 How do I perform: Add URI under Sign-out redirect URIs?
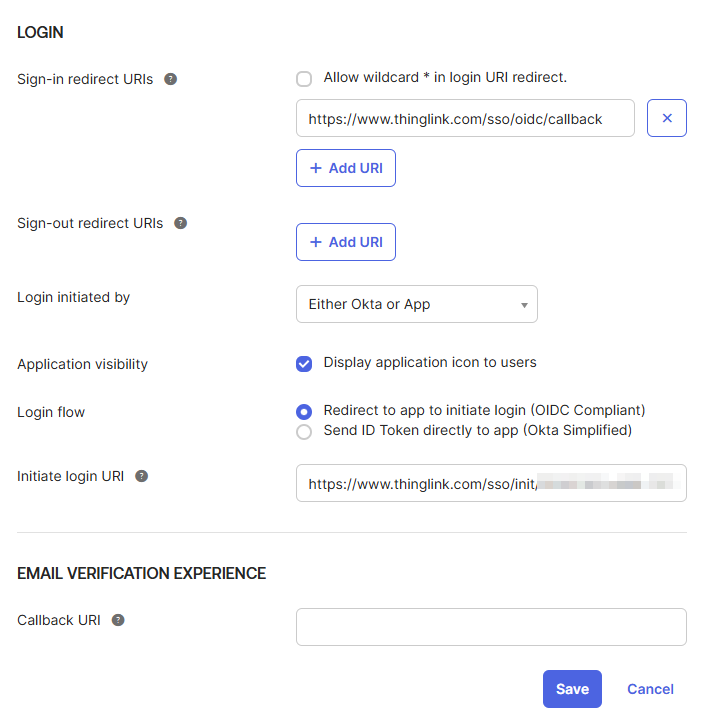[346, 242]
